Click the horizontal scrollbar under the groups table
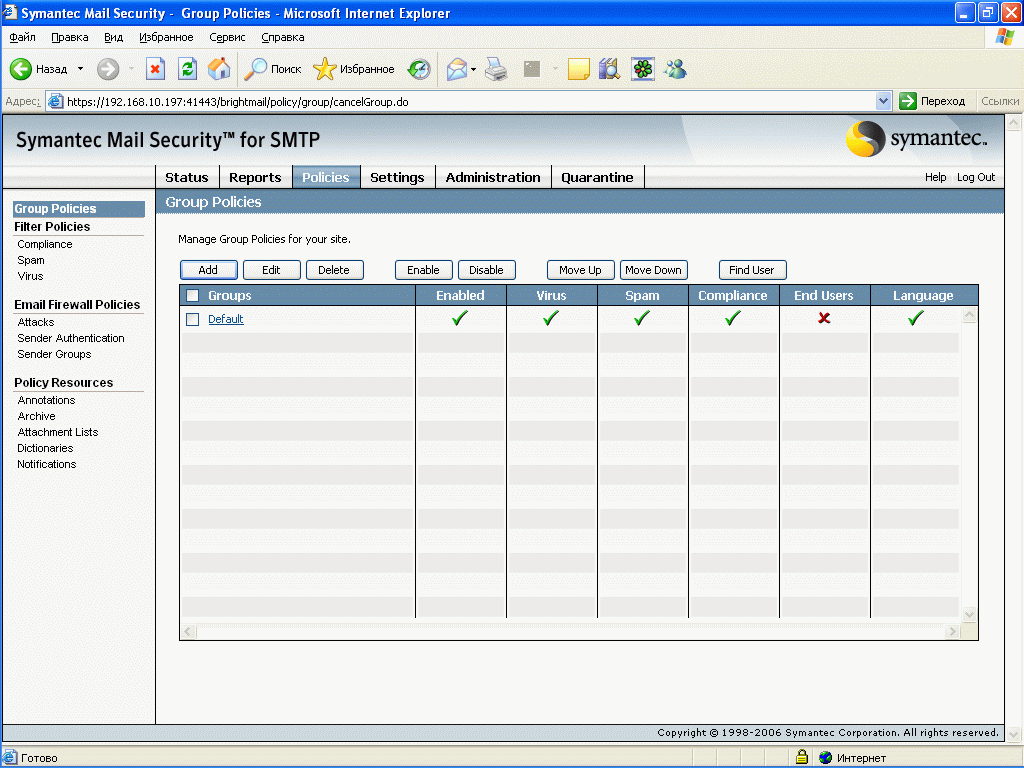This screenshot has width=1024, height=768. click(x=570, y=632)
